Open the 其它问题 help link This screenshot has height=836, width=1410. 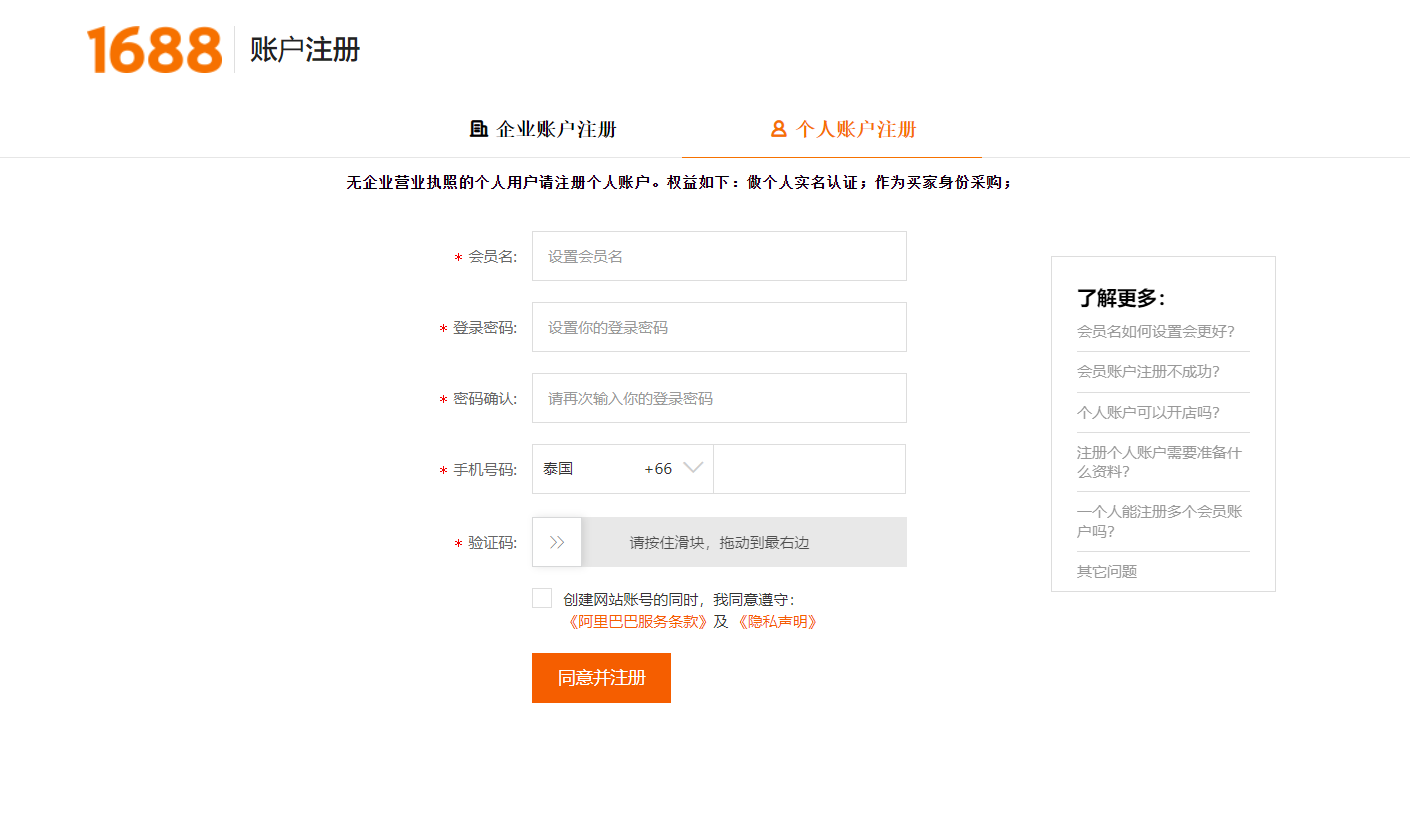tap(1107, 571)
